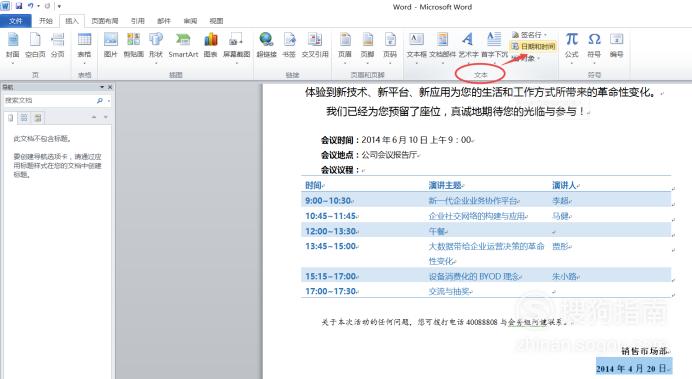The image size is (692, 379).
Task: Switch to the 页面布局 tab
Action: (105, 21)
